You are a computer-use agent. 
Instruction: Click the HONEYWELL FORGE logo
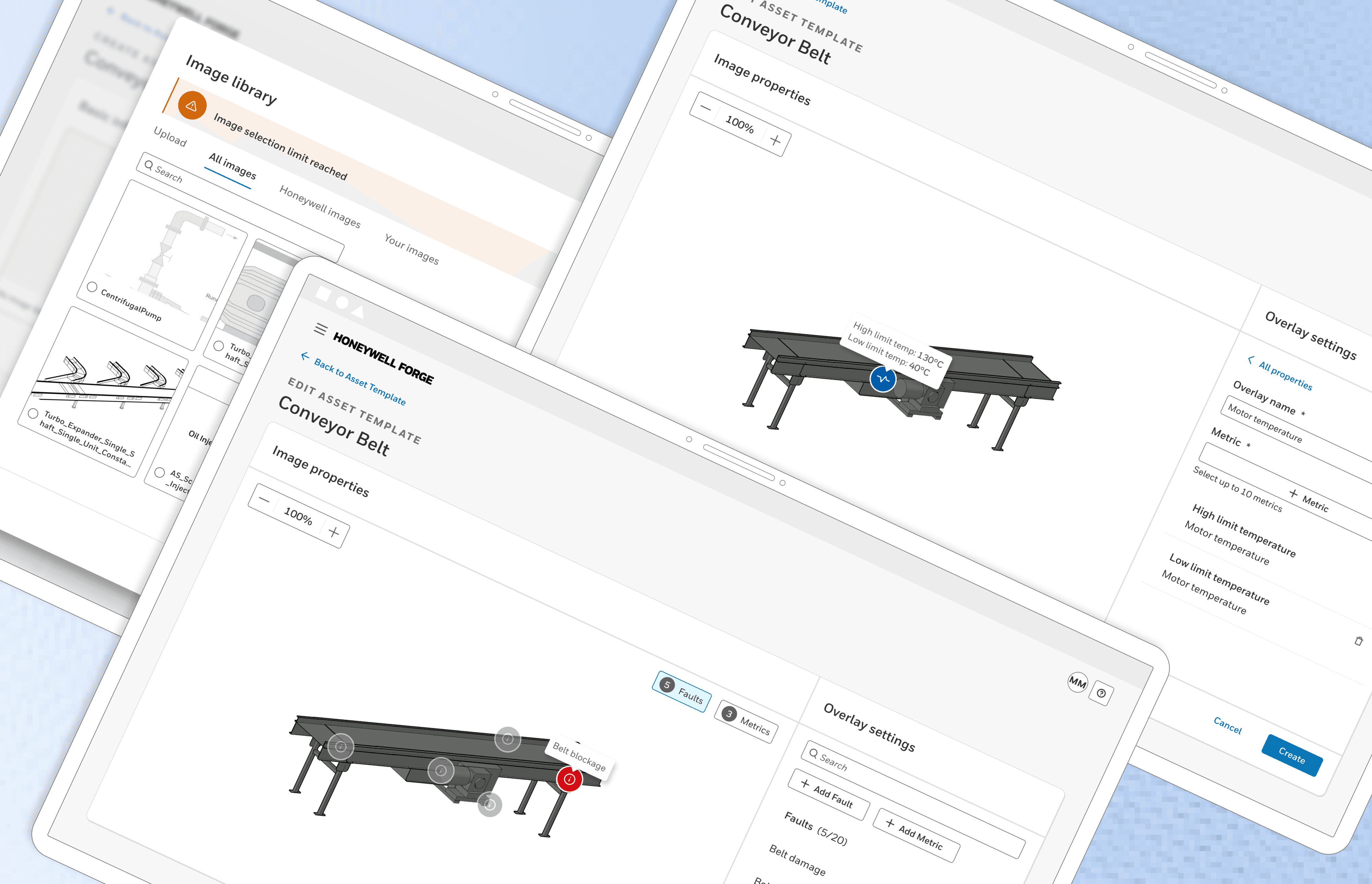[x=383, y=358]
